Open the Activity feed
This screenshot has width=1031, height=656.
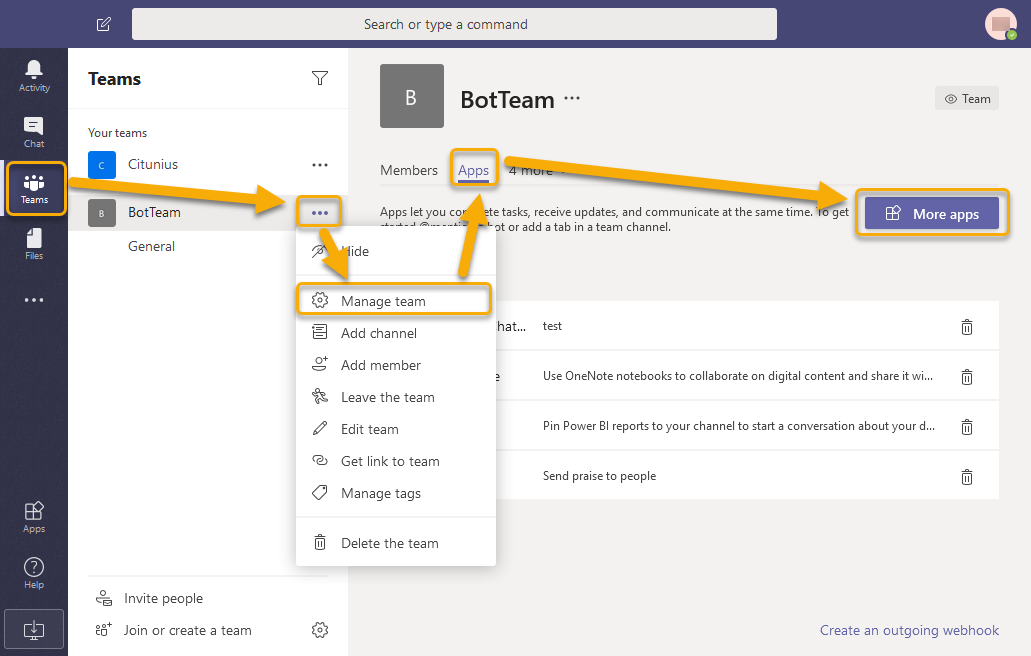[x=34, y=76]
